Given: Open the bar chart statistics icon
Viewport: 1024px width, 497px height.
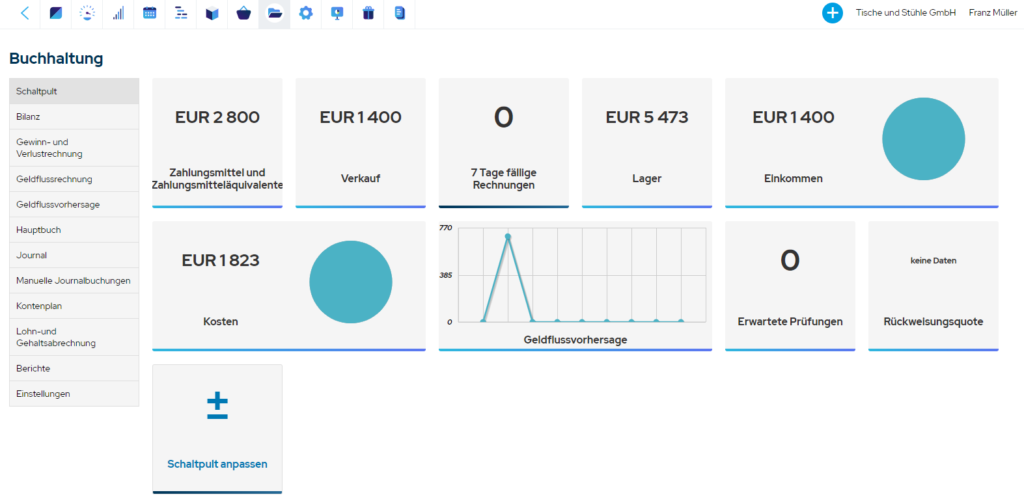Looking at the screenshot, I should 118,13.
